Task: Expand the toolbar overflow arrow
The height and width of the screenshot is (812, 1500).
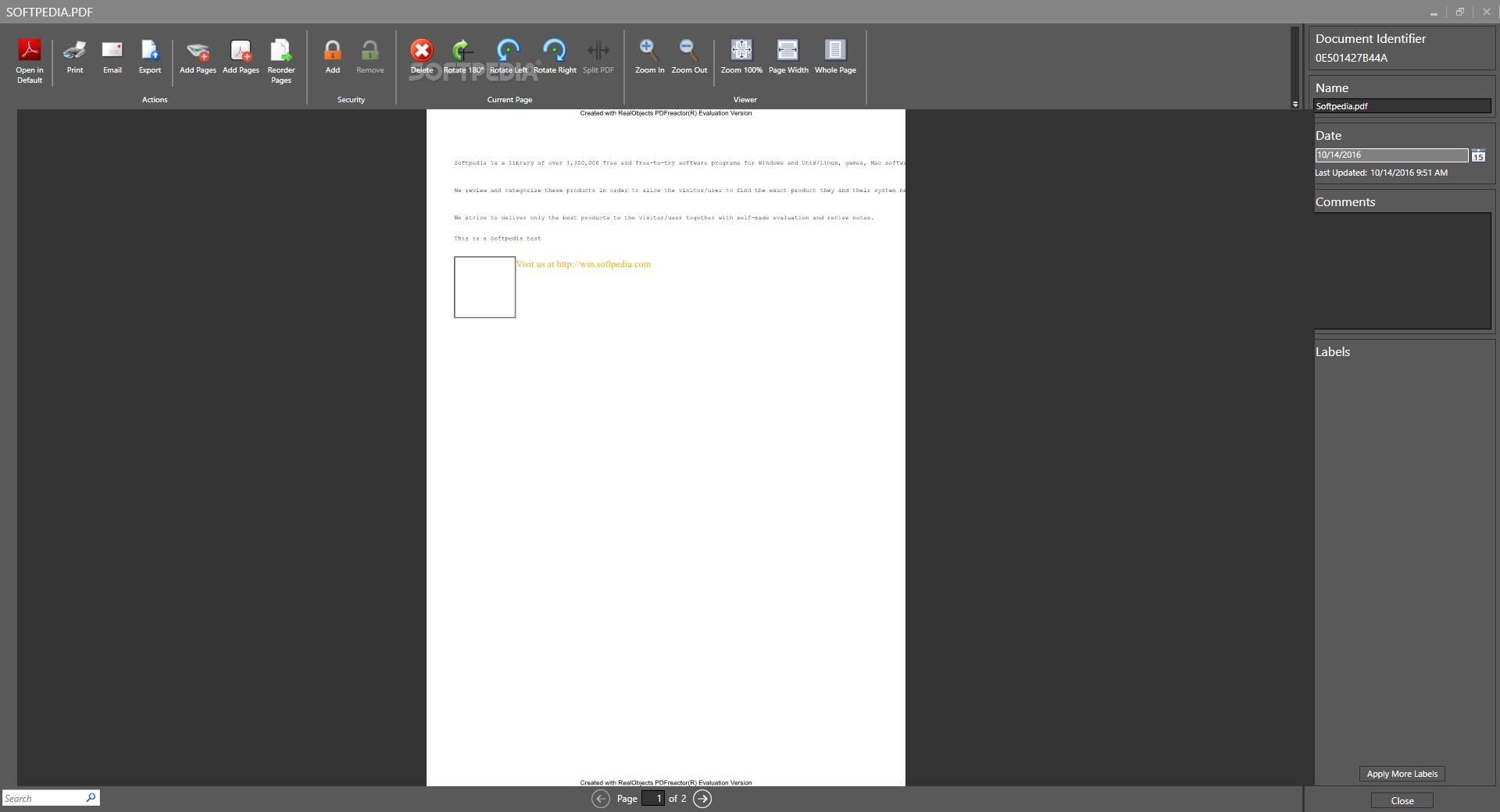Action: point(1295,104)
